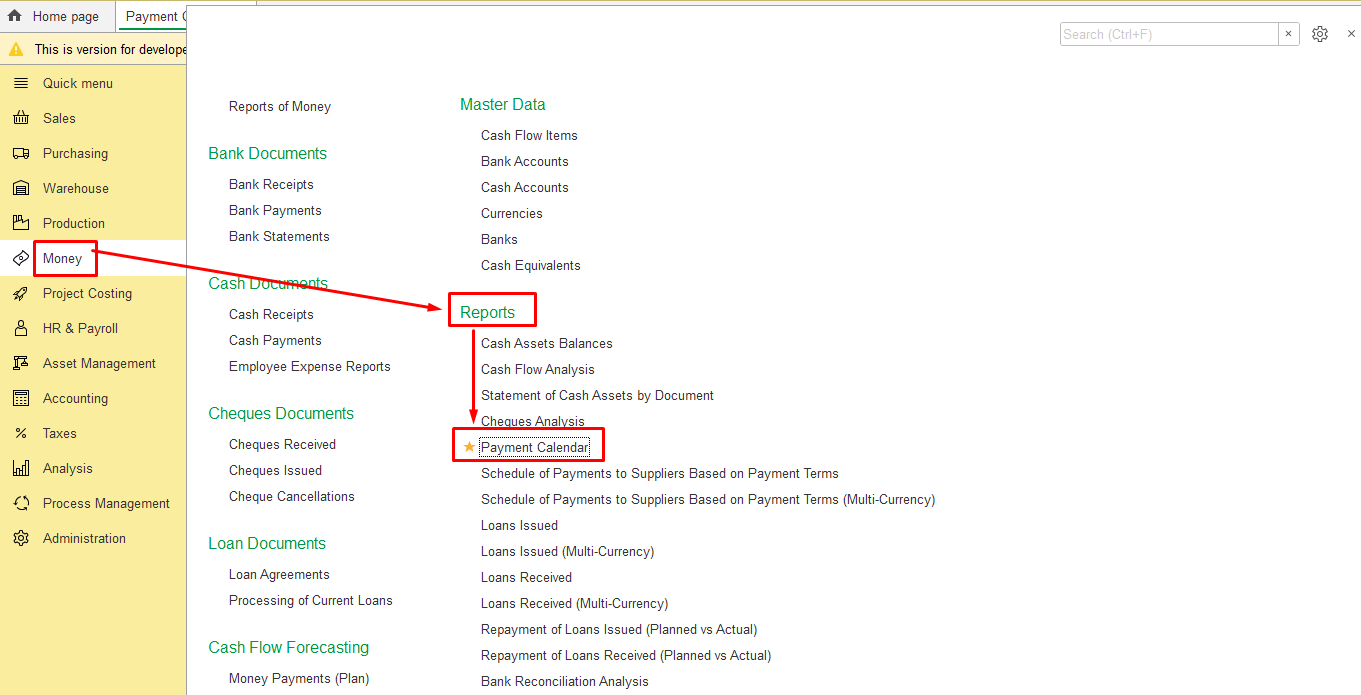1361x695 pixels.
Task: Open the Cash Flow Analysis report
Action: [x=537, y=369]
